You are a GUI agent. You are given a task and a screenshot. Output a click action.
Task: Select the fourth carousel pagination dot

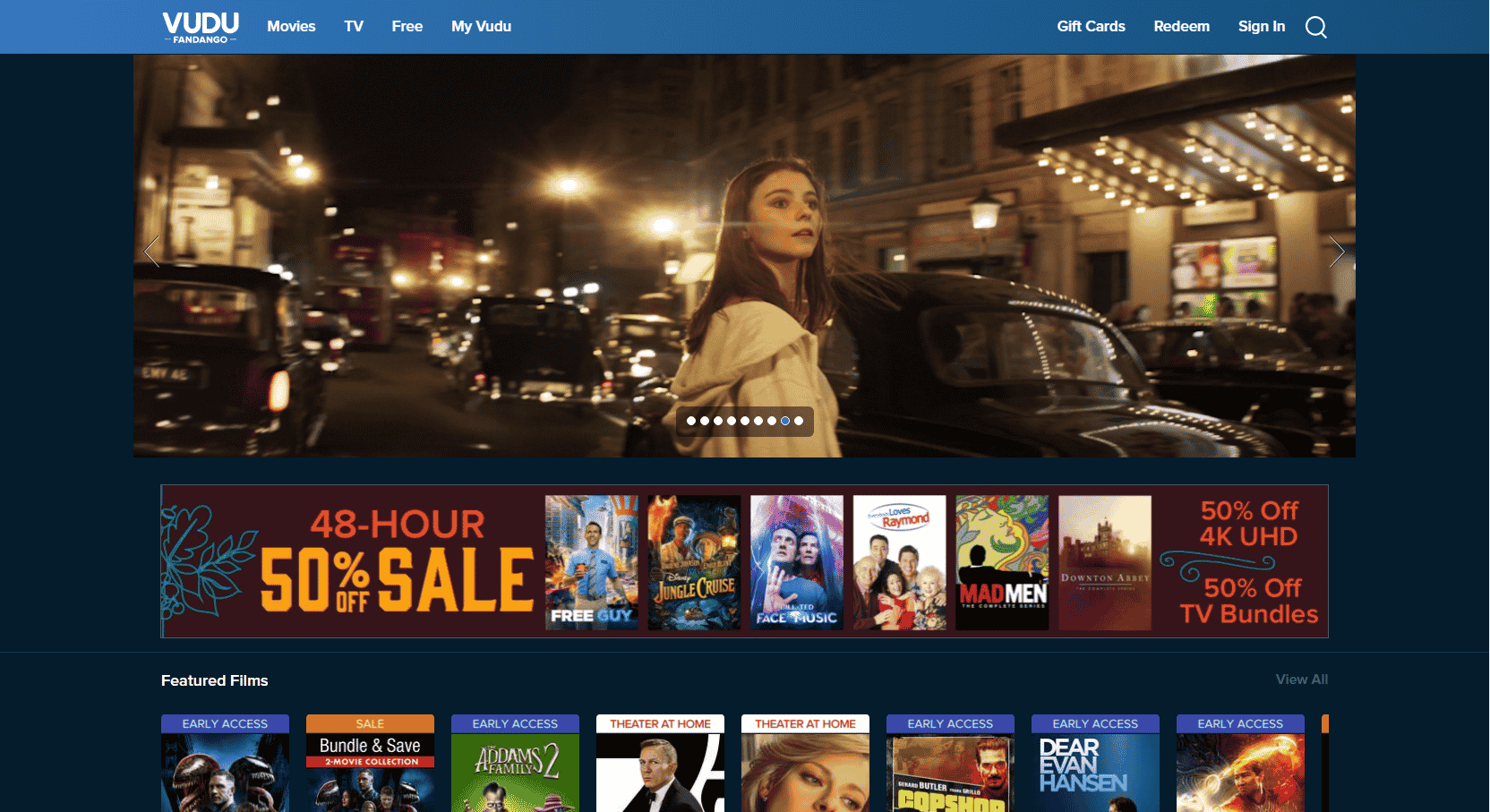point(732,421)
